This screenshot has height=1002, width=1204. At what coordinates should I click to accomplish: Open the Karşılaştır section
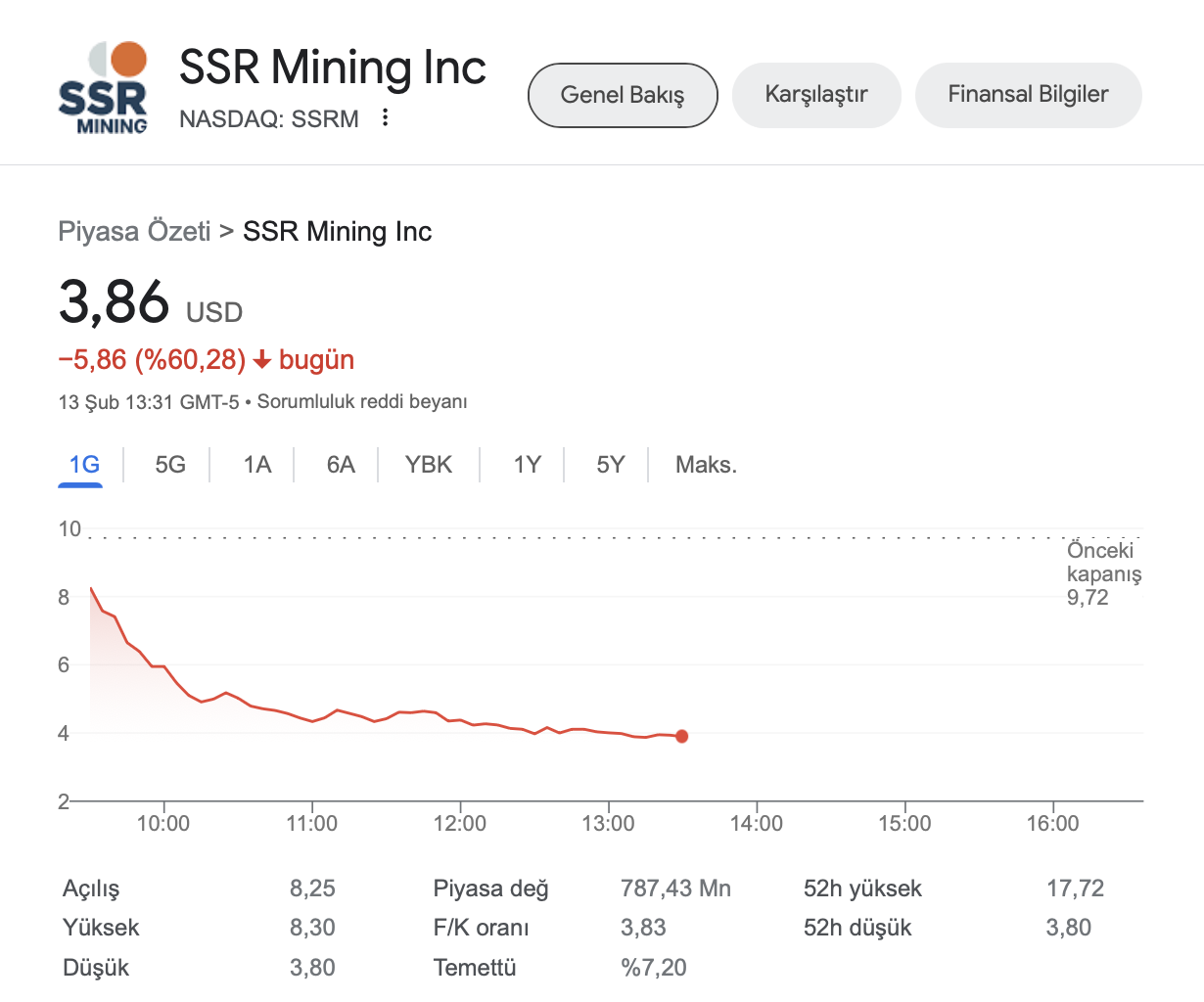(816, 95)
